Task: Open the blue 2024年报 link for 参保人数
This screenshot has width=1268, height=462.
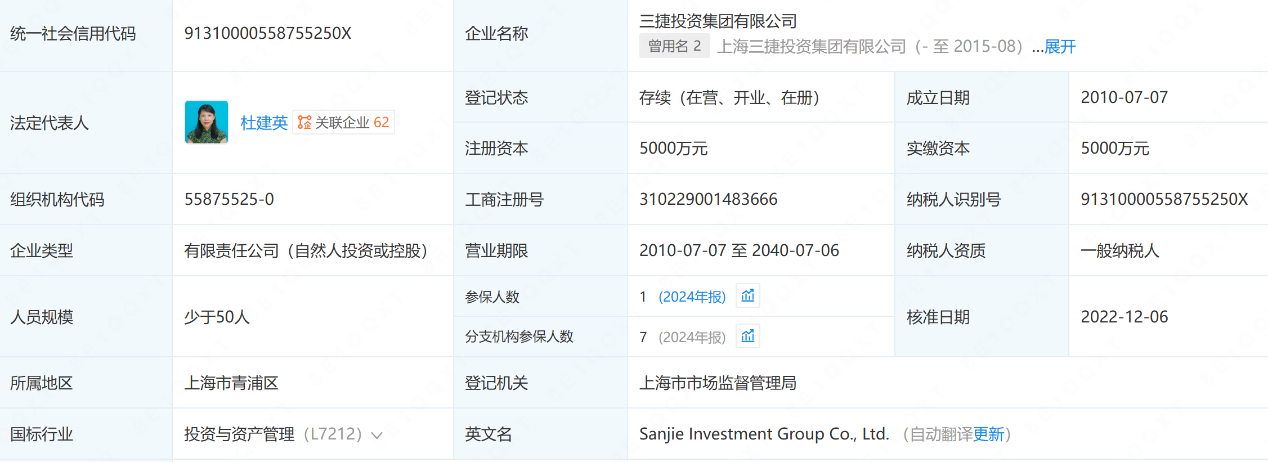Action: 692,297
